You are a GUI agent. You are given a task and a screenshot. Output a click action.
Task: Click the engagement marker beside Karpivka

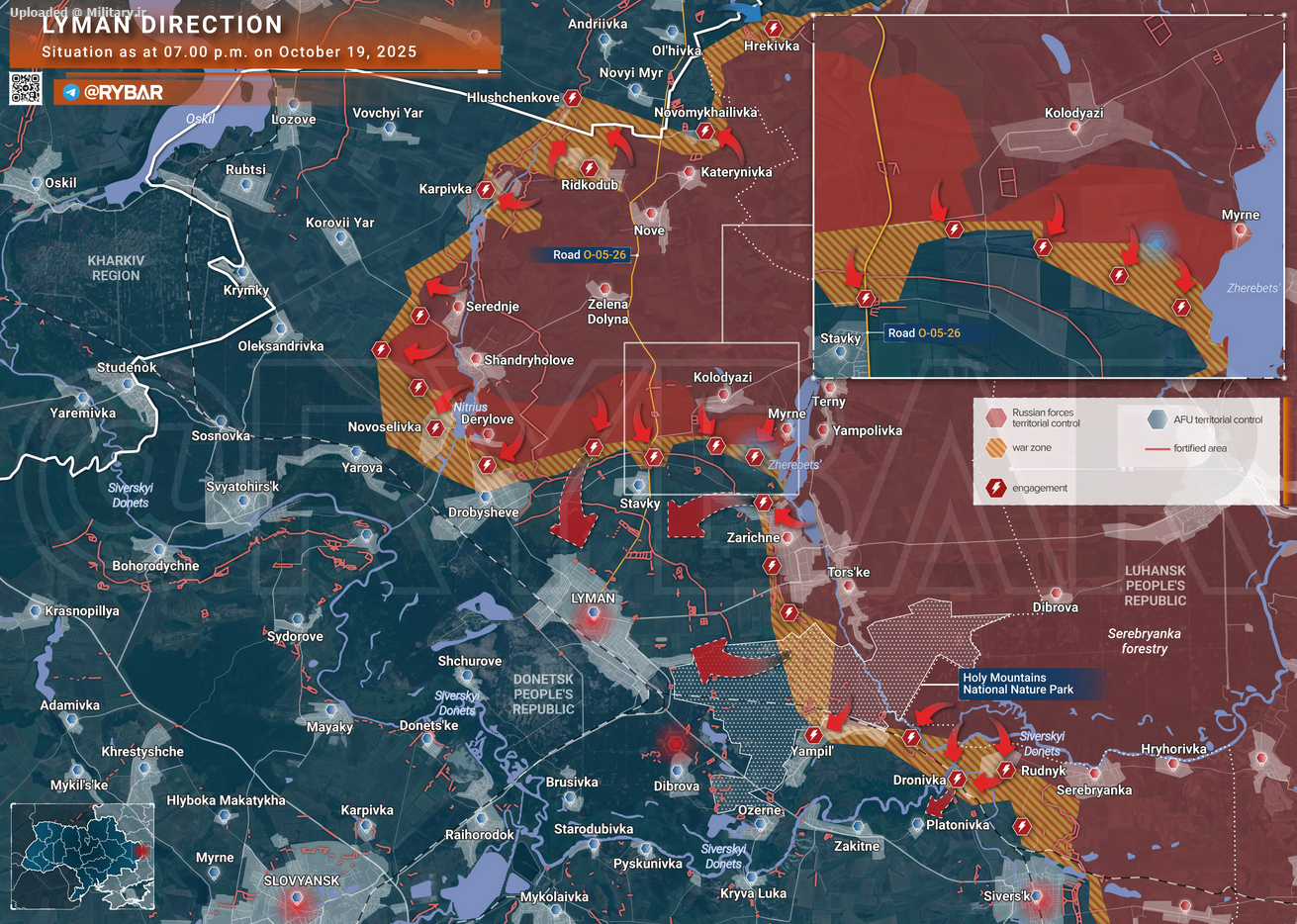coord(485,189)
